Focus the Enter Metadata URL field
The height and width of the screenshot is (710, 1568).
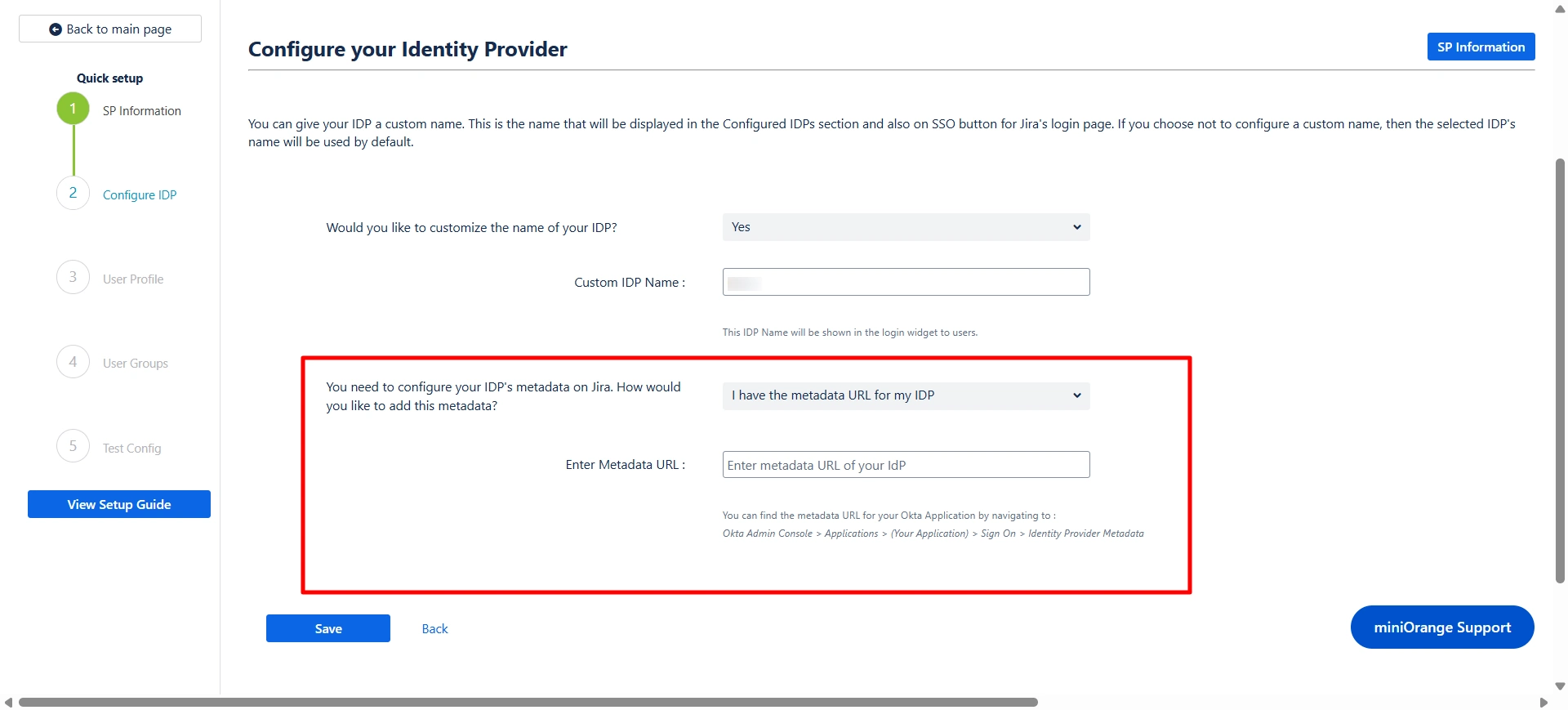[906, 465]
